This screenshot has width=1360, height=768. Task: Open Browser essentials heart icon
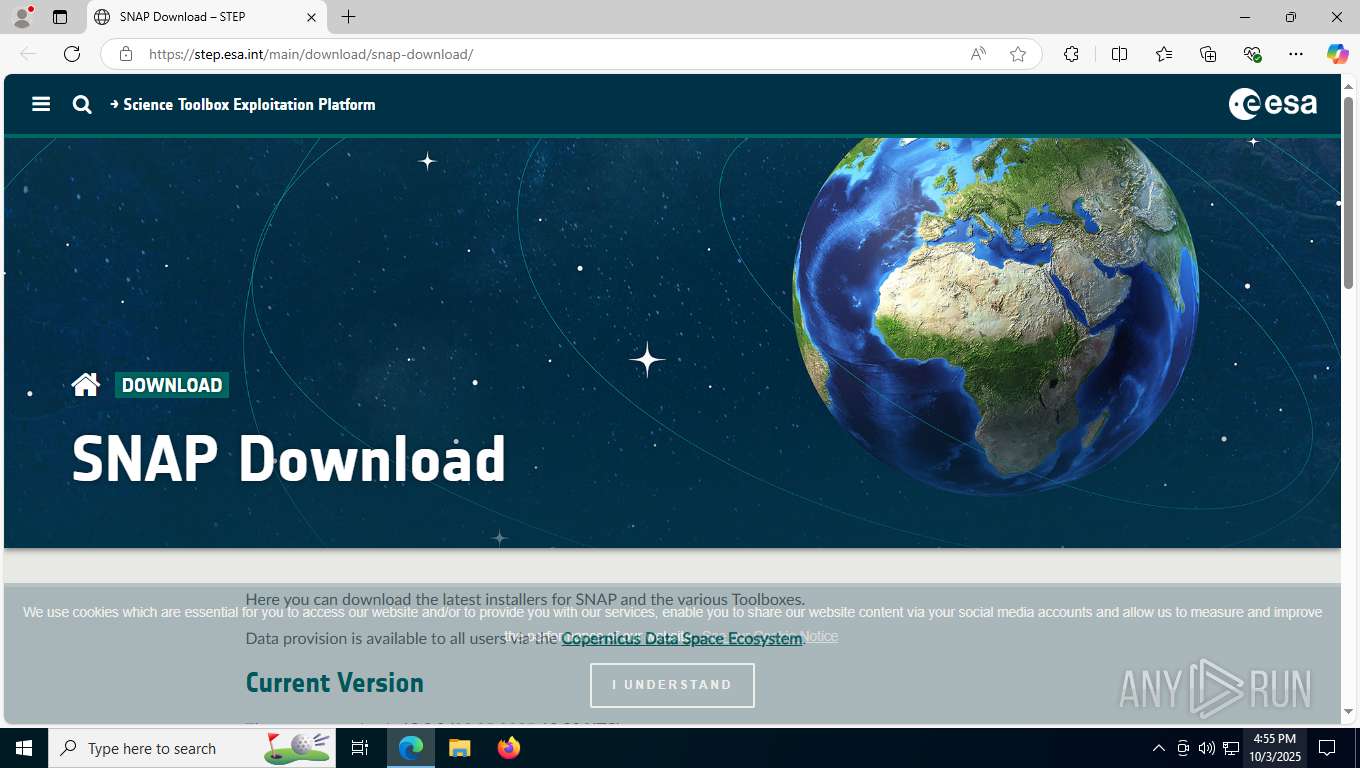(1252, 54)
